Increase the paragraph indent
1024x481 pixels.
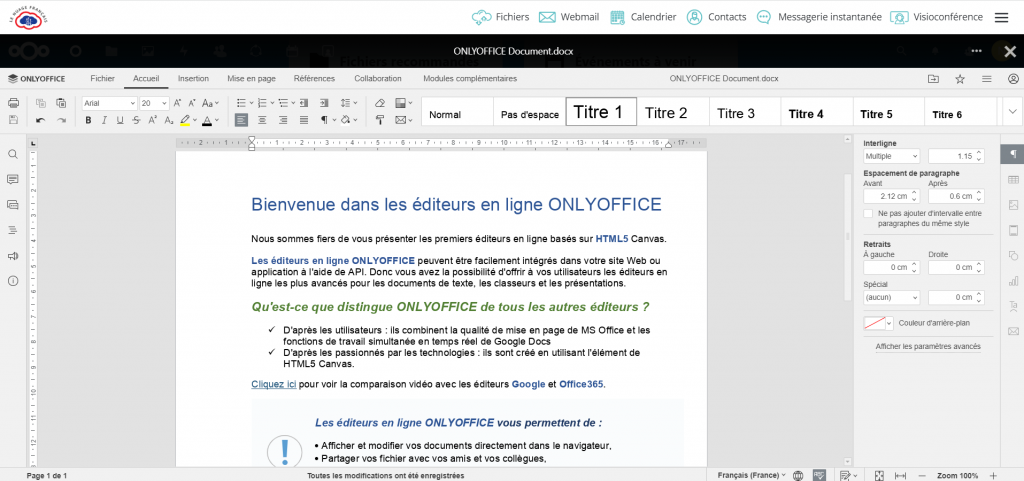324,103
